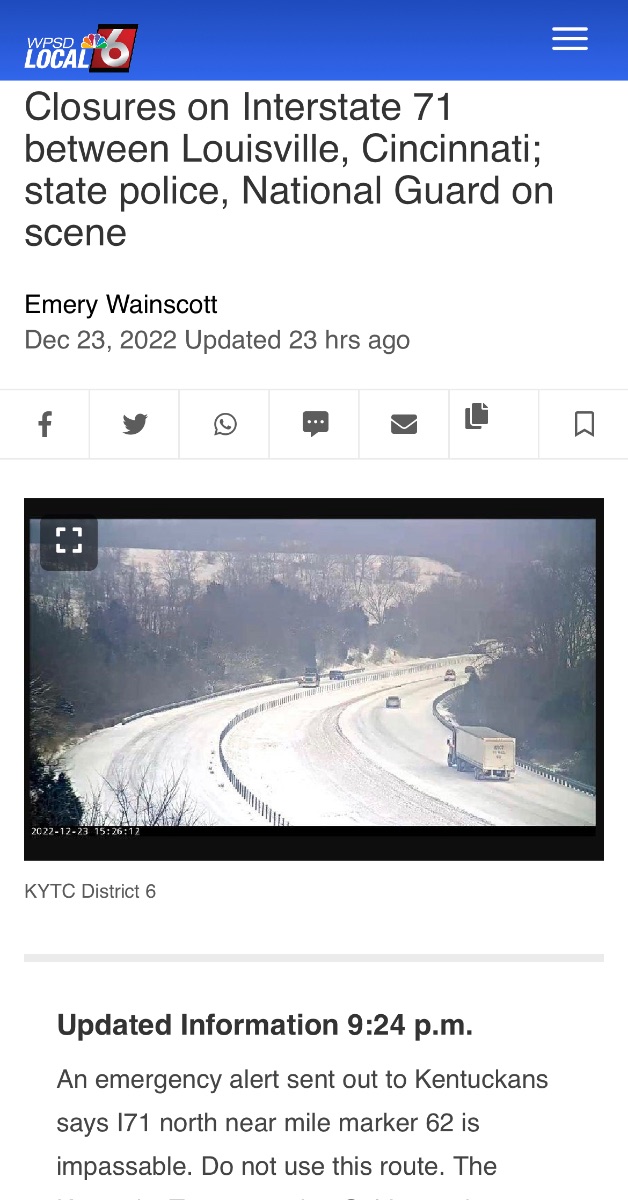Share article on Twitter
Screen dimensions: 628x1200
pyautogui.click(x=135, y=424)
